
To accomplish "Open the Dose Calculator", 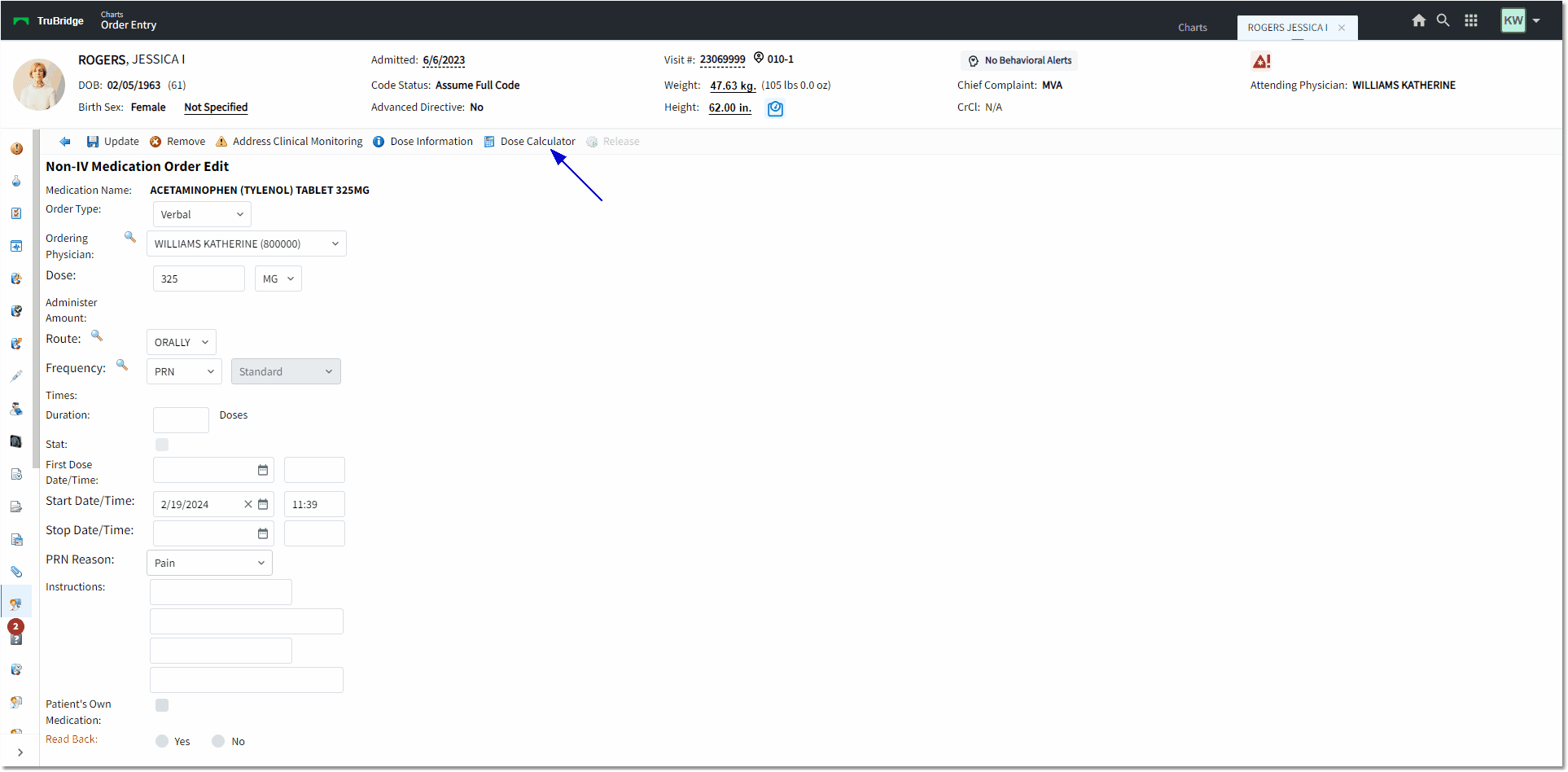I will click(x=529, y=142).
